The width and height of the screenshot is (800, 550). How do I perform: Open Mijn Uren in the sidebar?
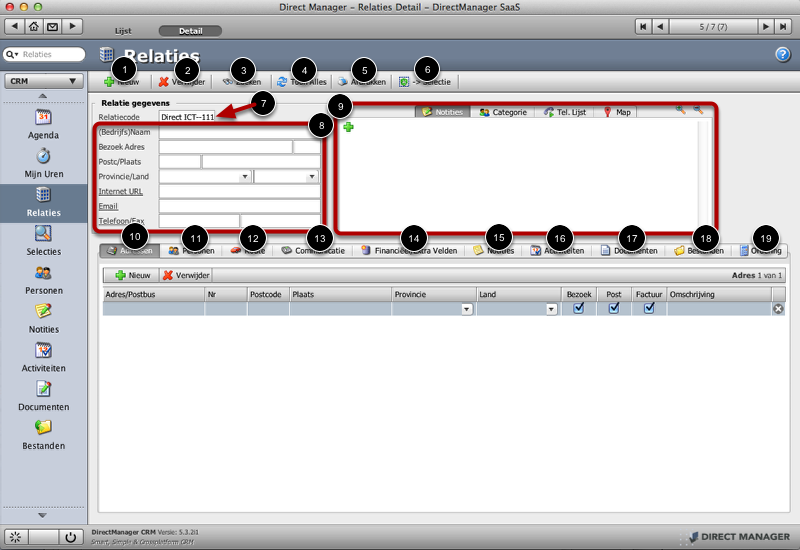(43, 163)
